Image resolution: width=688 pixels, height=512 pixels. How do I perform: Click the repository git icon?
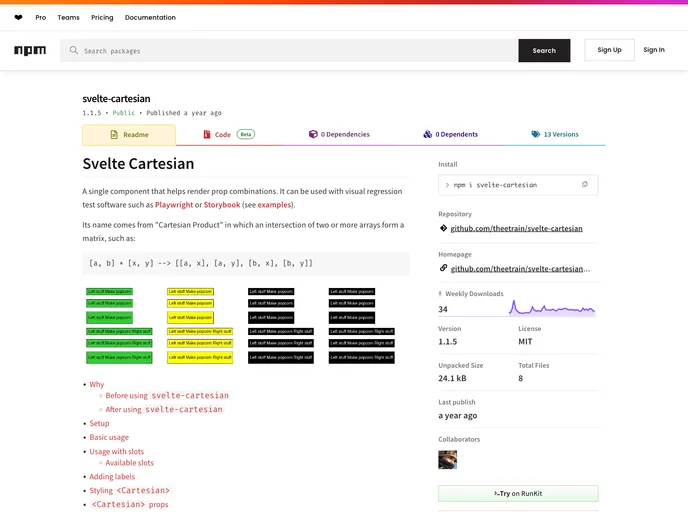click(443, 228)
